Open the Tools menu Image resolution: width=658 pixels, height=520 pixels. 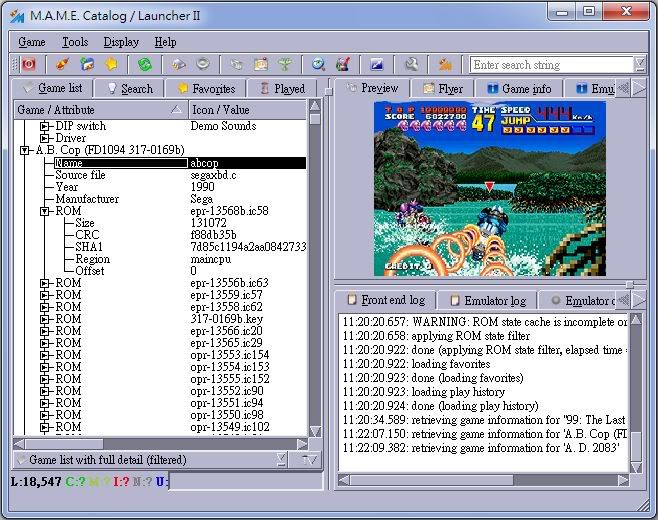point(75,42)
